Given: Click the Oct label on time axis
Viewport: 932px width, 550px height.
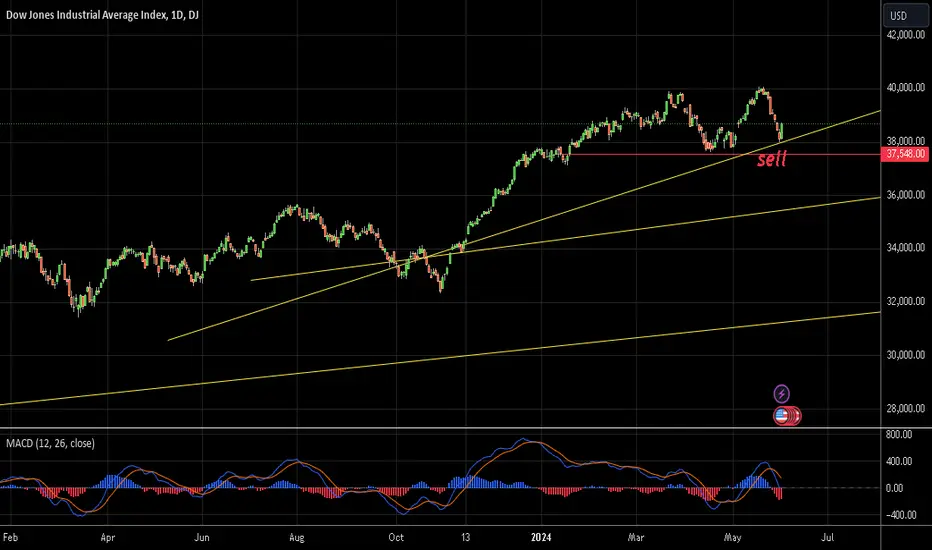Looking at the screenshot, I should click(x=396, y=538).
